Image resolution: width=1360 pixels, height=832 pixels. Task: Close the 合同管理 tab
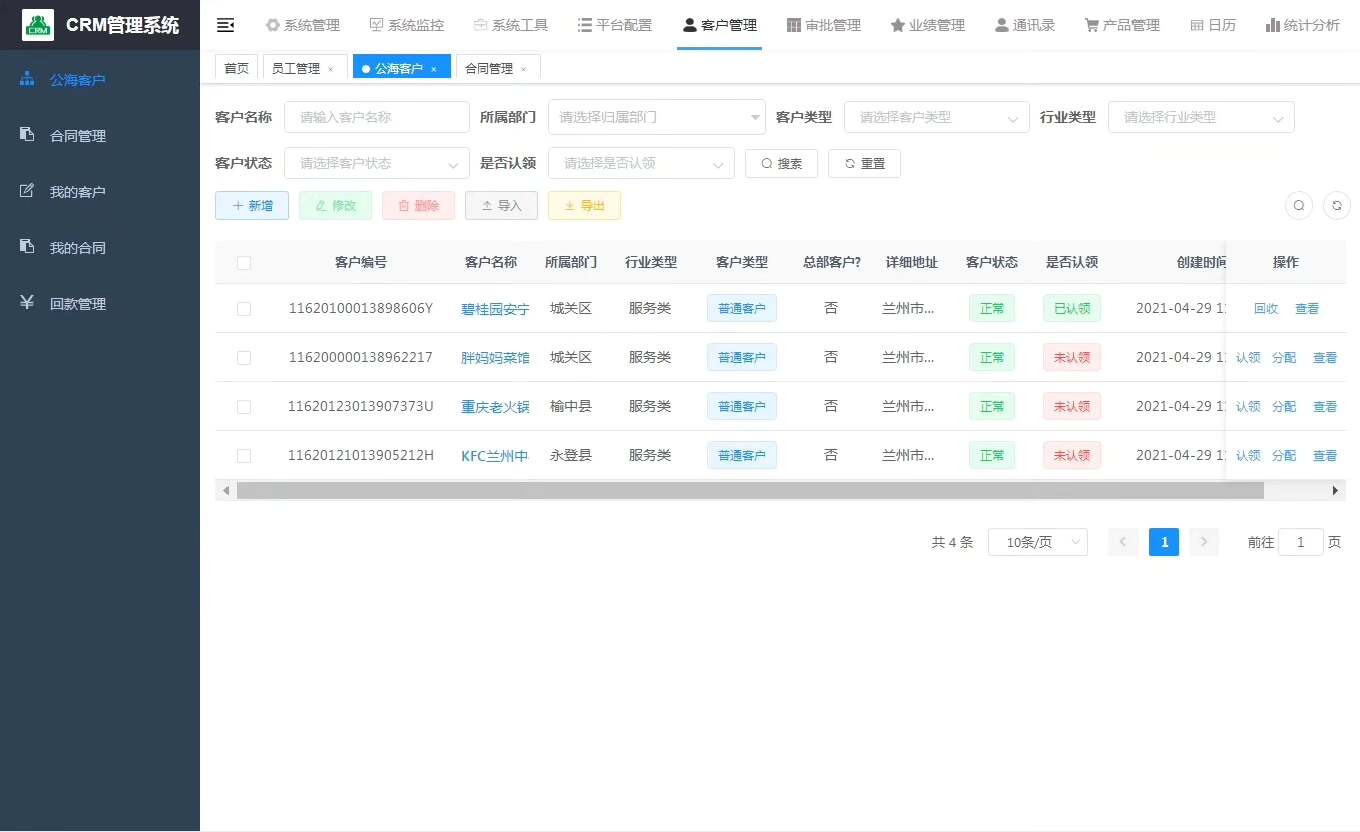coord(523,69)
